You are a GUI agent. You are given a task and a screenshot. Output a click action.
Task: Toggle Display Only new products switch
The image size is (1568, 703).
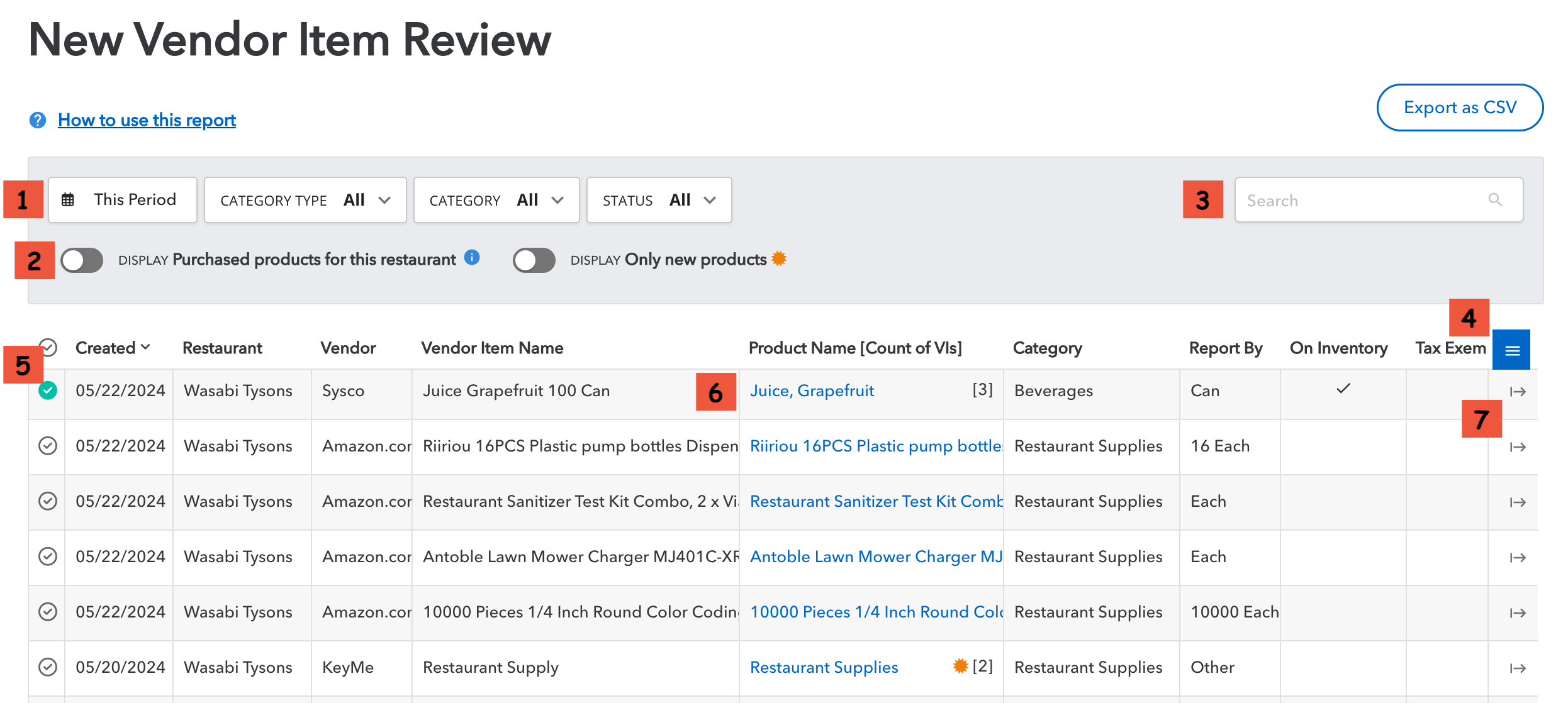coord(534,260)
